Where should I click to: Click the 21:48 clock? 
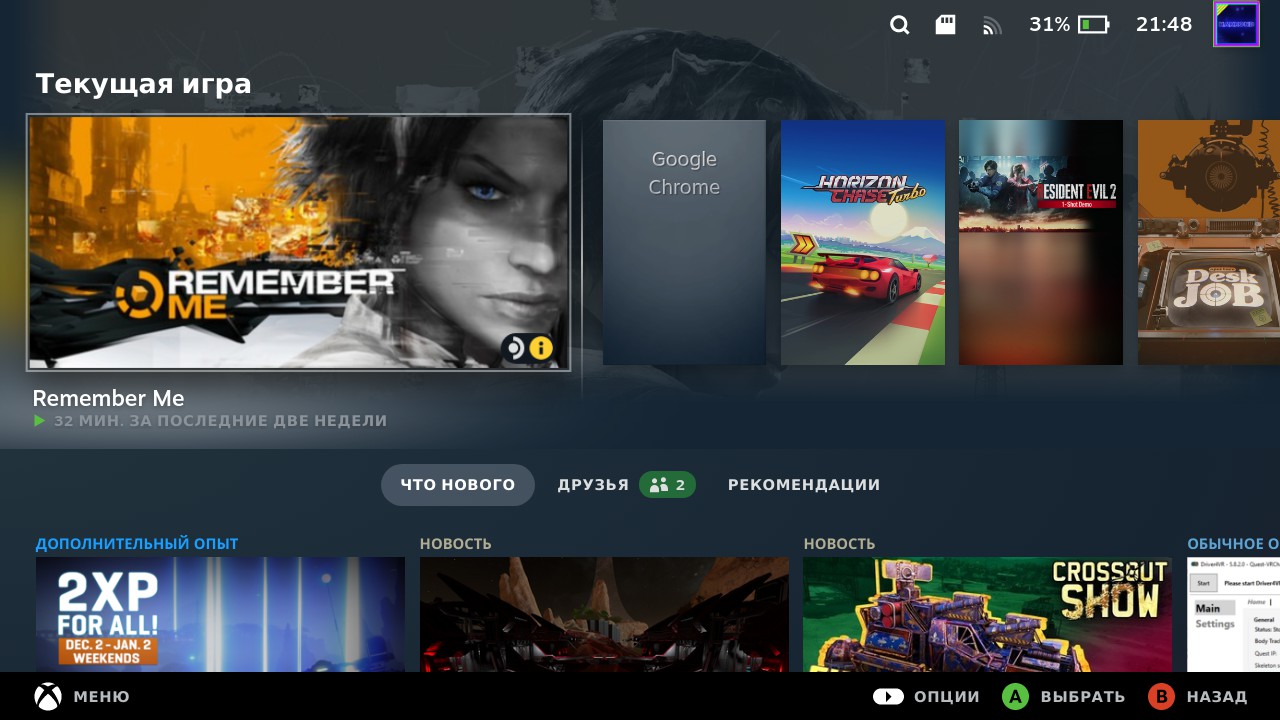[1164, 25]
